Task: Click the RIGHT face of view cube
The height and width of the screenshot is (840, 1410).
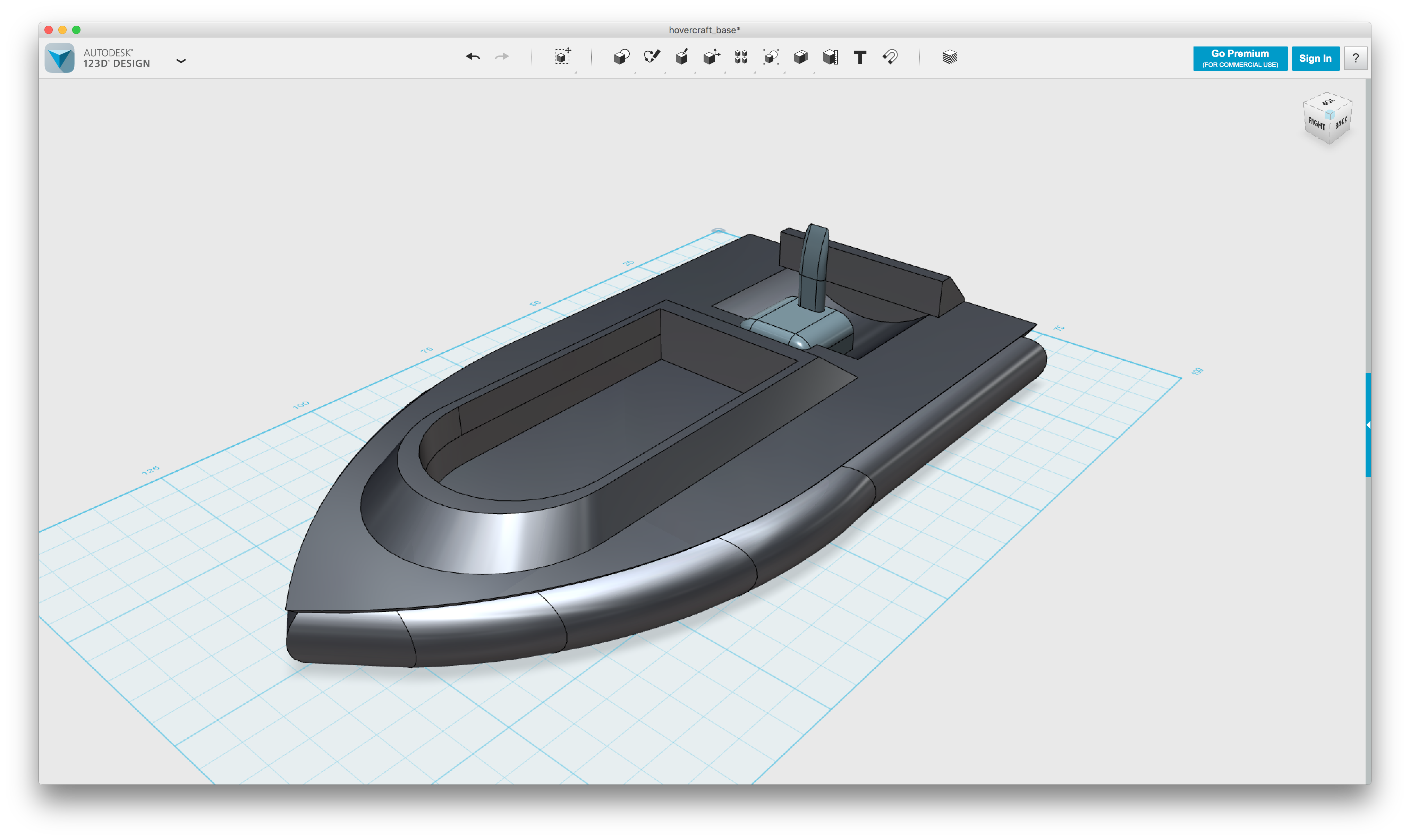Action: pyautogui.click(x=1316, y=124)
